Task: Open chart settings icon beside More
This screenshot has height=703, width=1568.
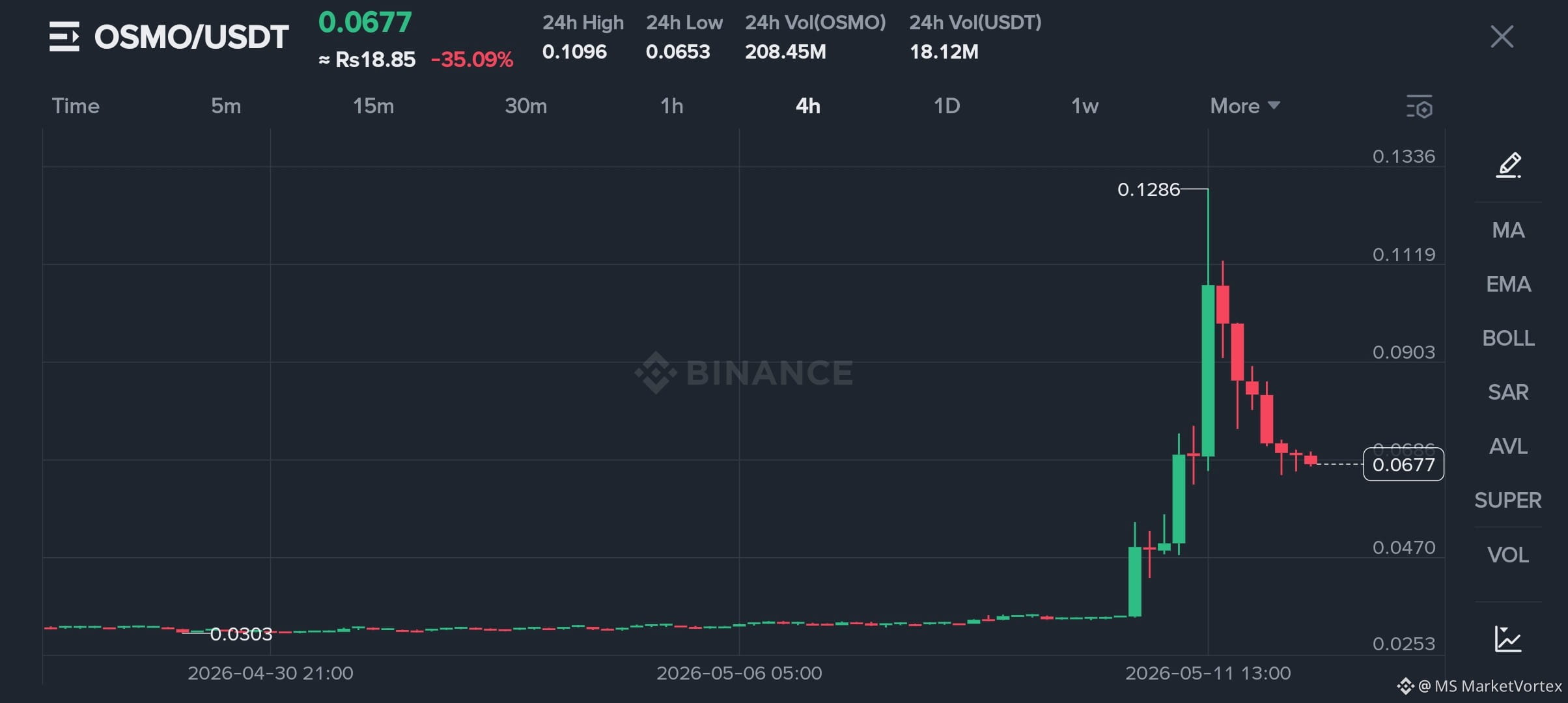Action: tap(1419, 106)
